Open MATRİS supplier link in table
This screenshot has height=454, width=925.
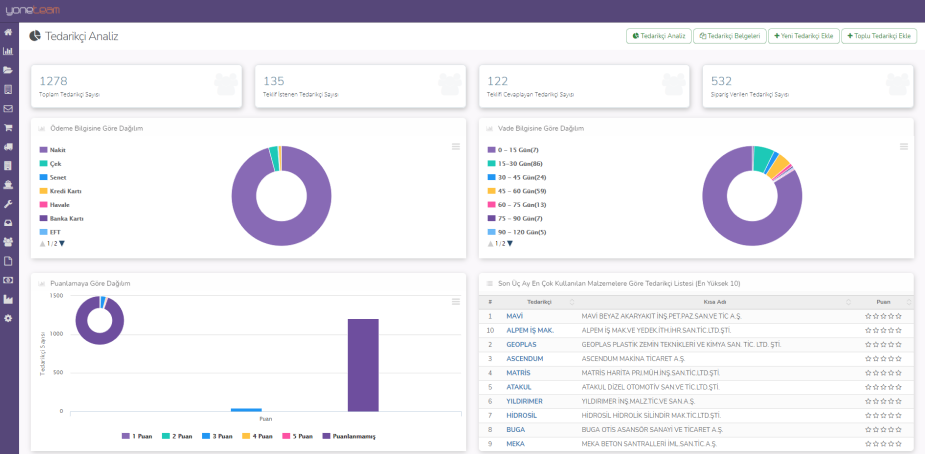[x=520, y=372]
